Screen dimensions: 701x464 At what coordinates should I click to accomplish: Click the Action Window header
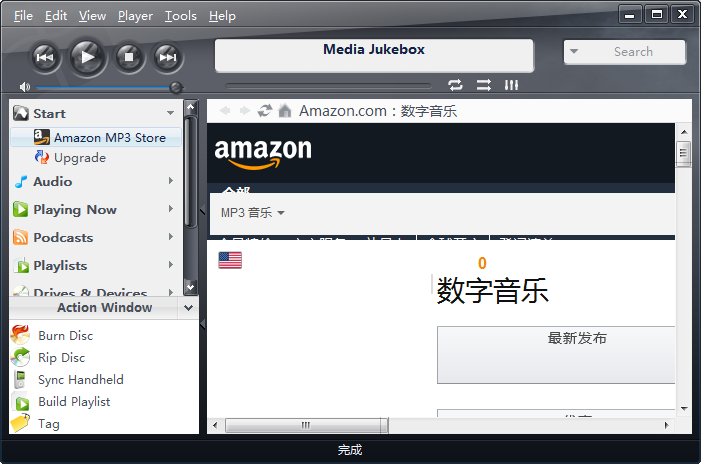[x=104, y=308]
